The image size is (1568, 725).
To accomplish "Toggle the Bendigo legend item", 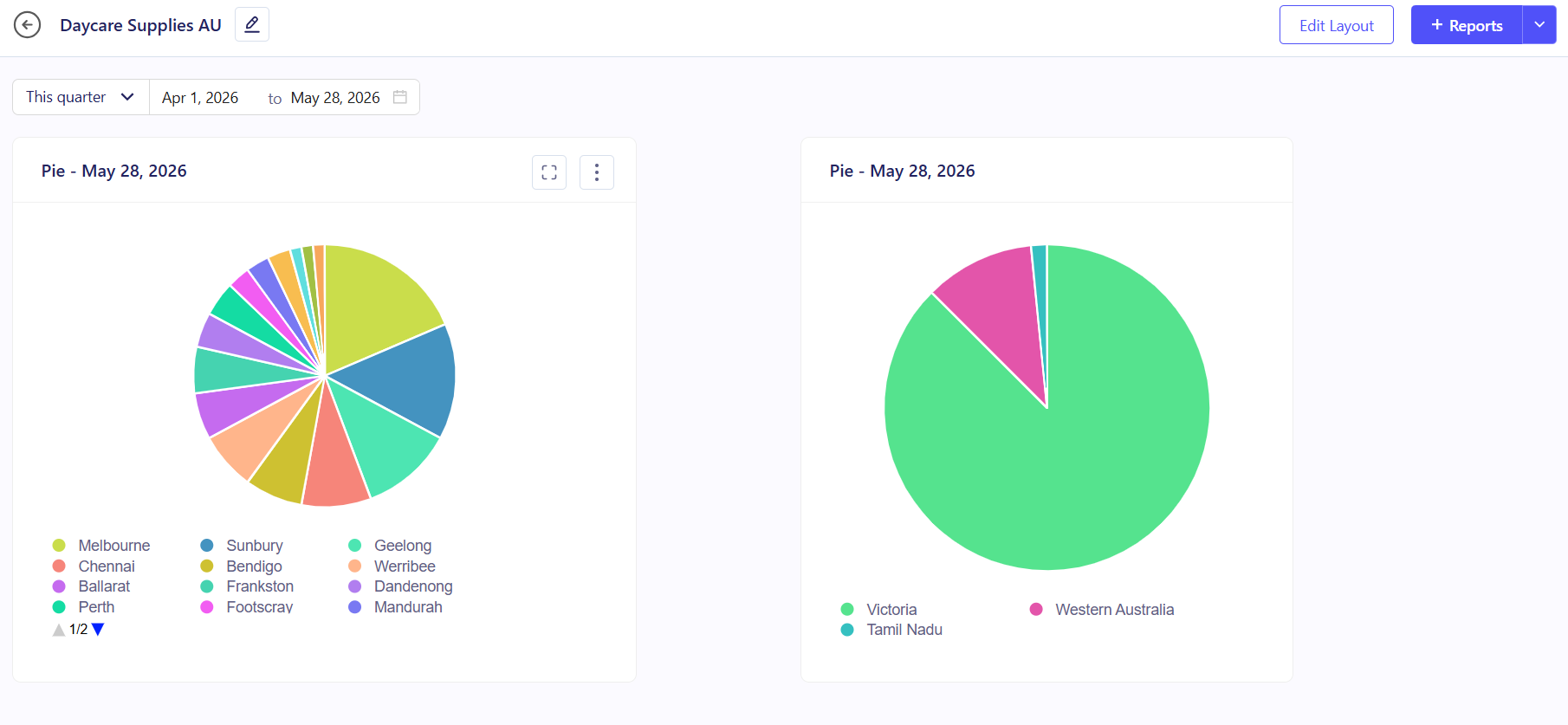I will [242, 566].
